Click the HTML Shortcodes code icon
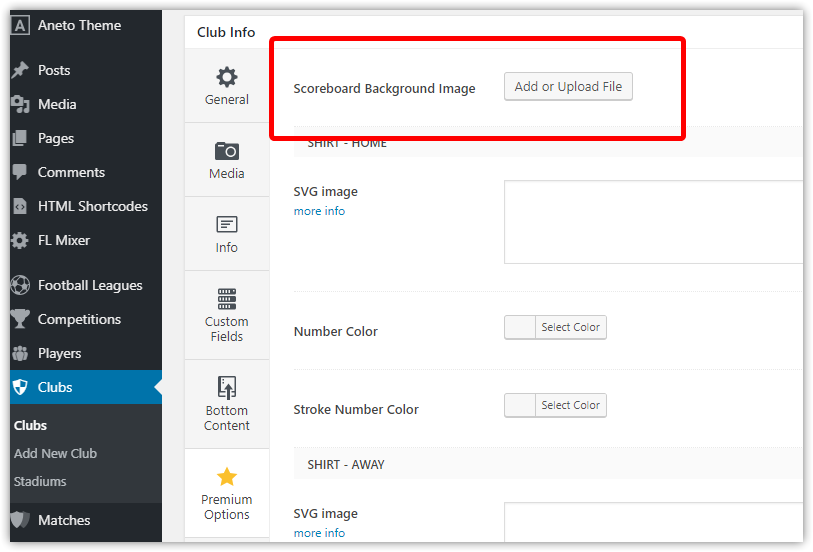 tap(20, 206)
